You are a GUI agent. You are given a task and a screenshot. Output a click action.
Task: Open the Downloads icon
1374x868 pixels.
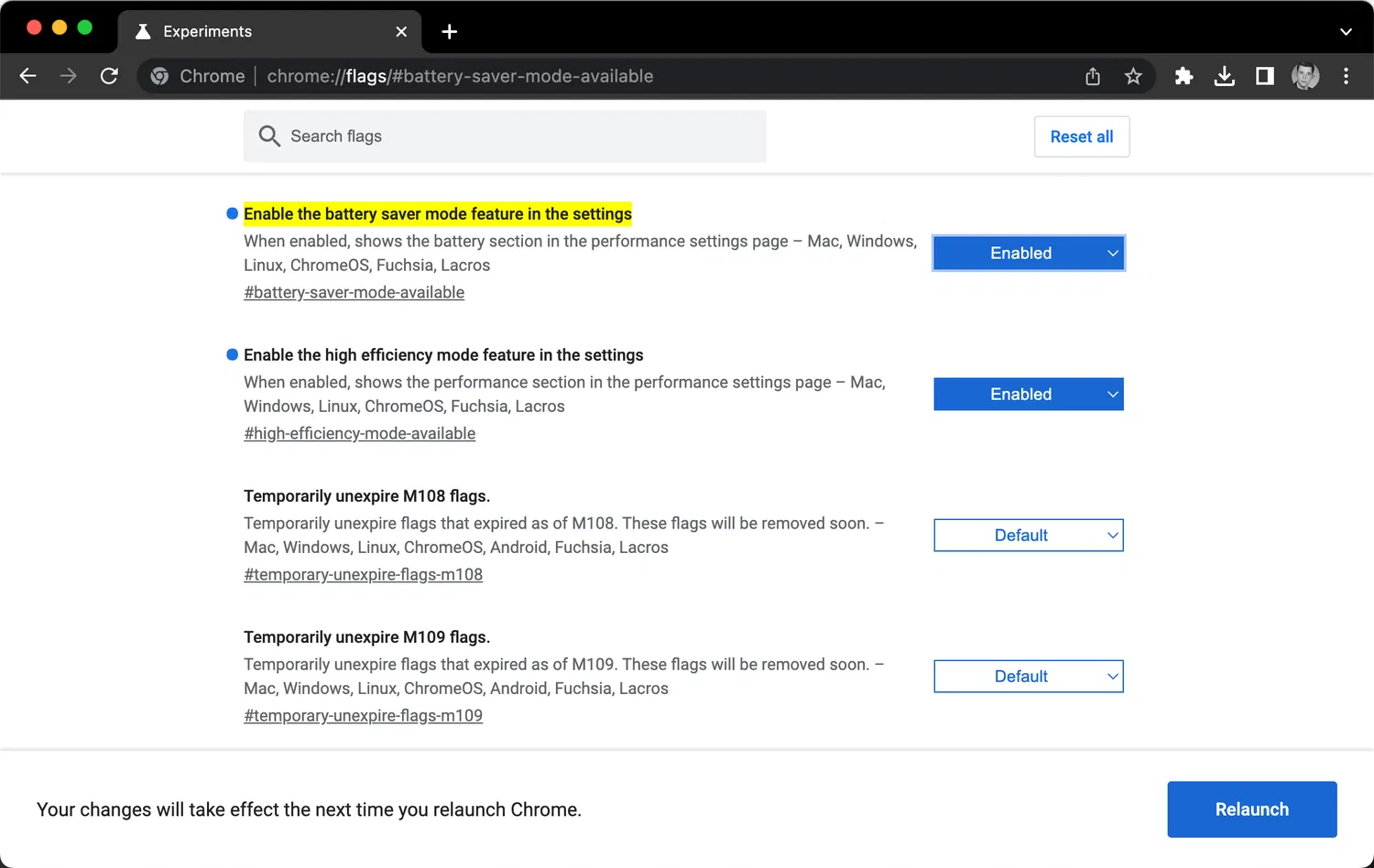[x=1224, y=76]
